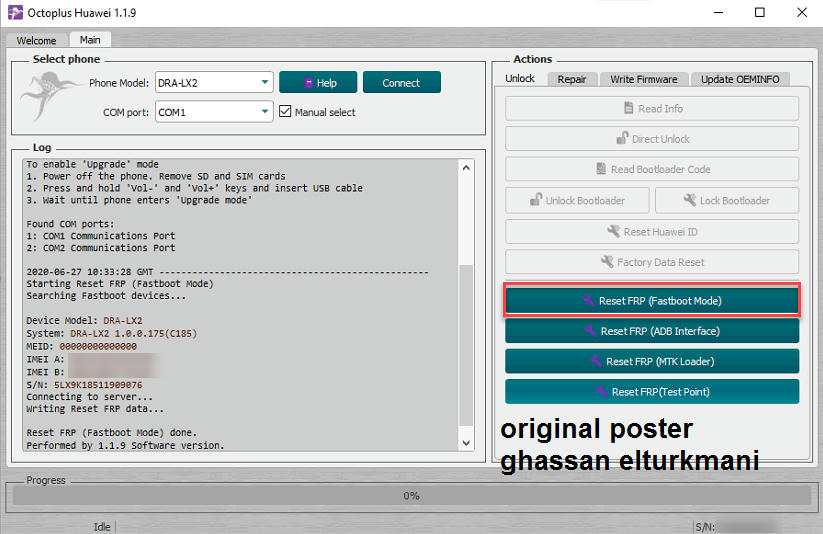Screen dimensions: 823x534
Task: Click log line 'Reset FRP (Fastboot Mode) done.'
Action: point(112,433)
